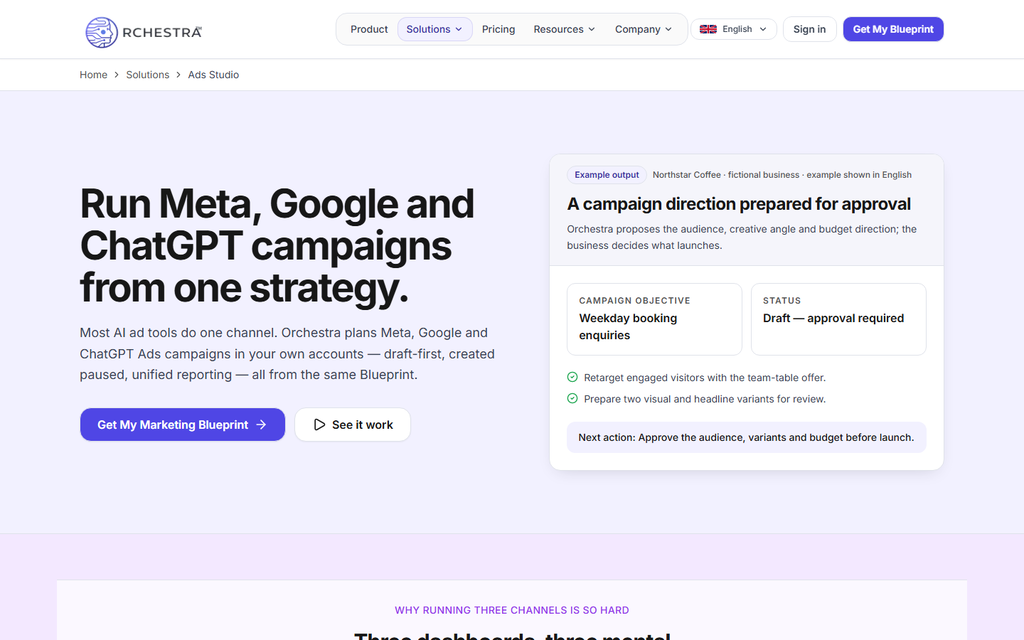The width and height of the screenshot is (1024, 640).
Task: Open the Pricing nav item
Action: click(x=498, y=29)
